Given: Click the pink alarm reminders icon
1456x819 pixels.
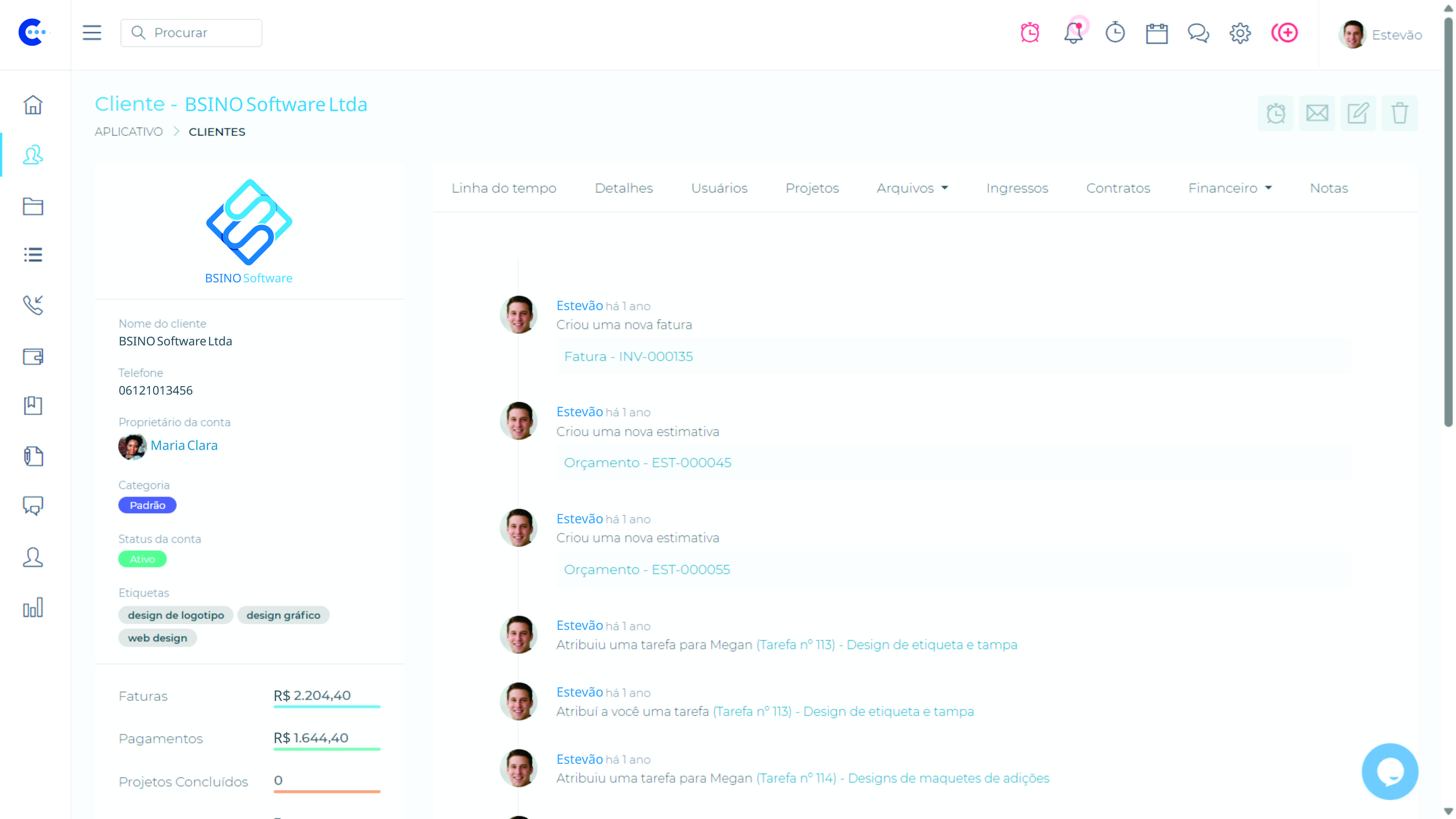Looking at the screenshot, I should click(x=1030, y=33).
